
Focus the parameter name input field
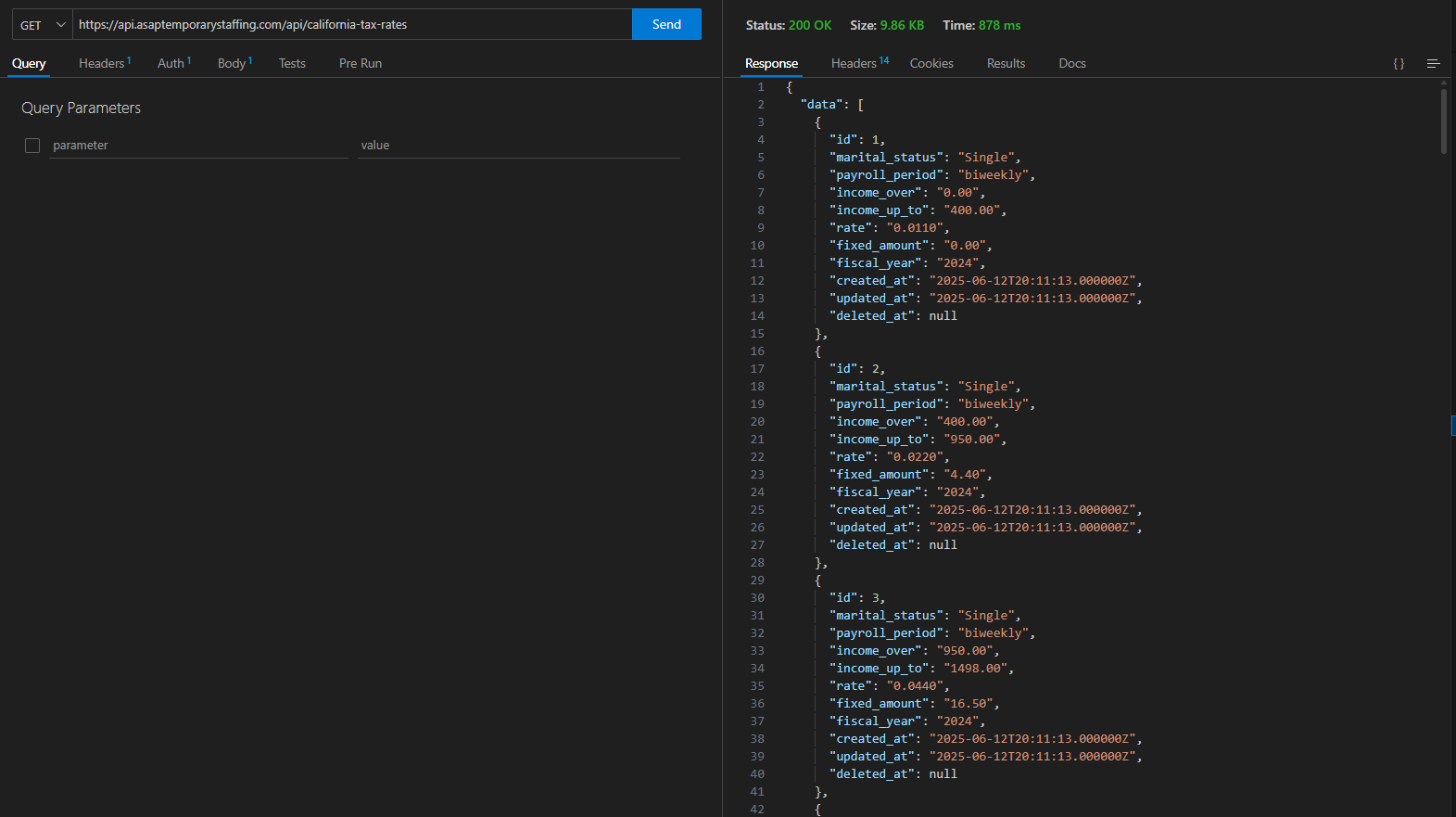tap(198, 146)
